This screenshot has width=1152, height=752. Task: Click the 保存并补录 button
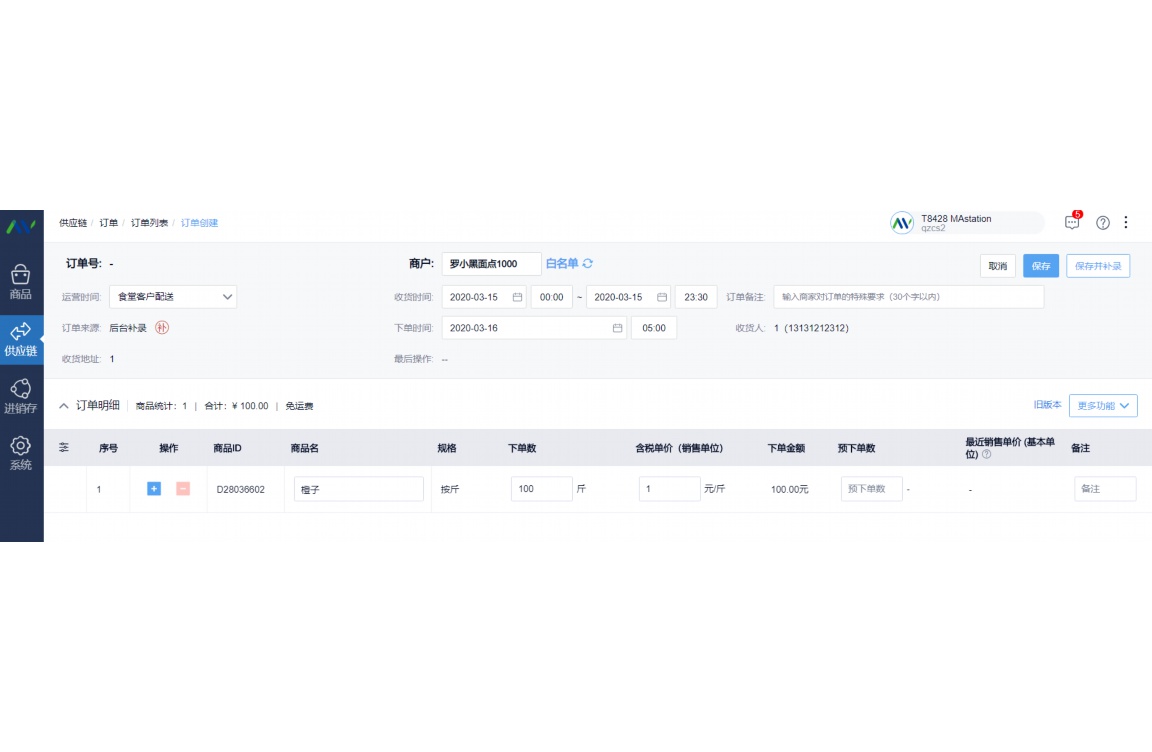[x=1098, y=266]
